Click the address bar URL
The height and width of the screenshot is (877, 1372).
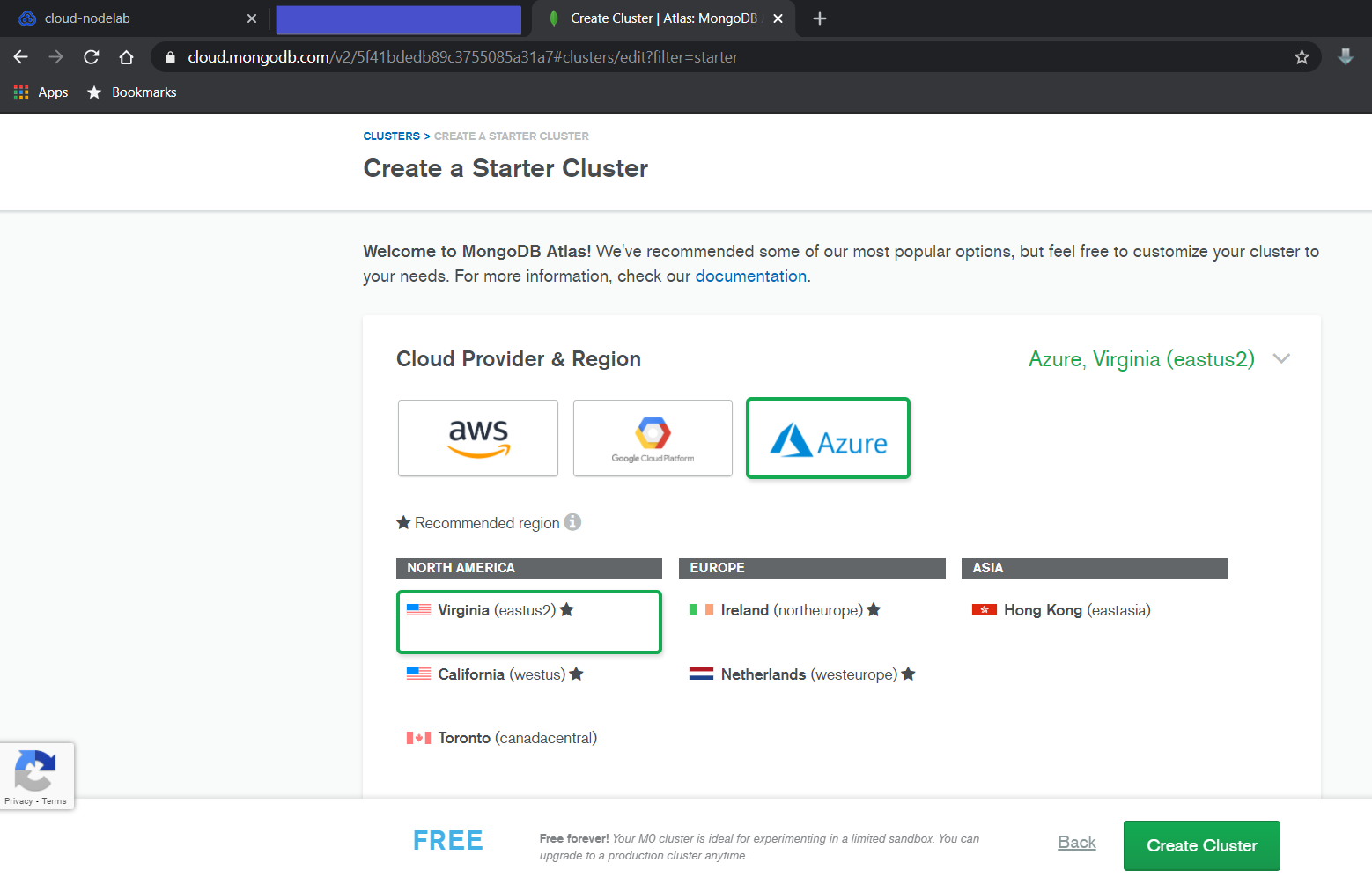[x=462, y=57]
